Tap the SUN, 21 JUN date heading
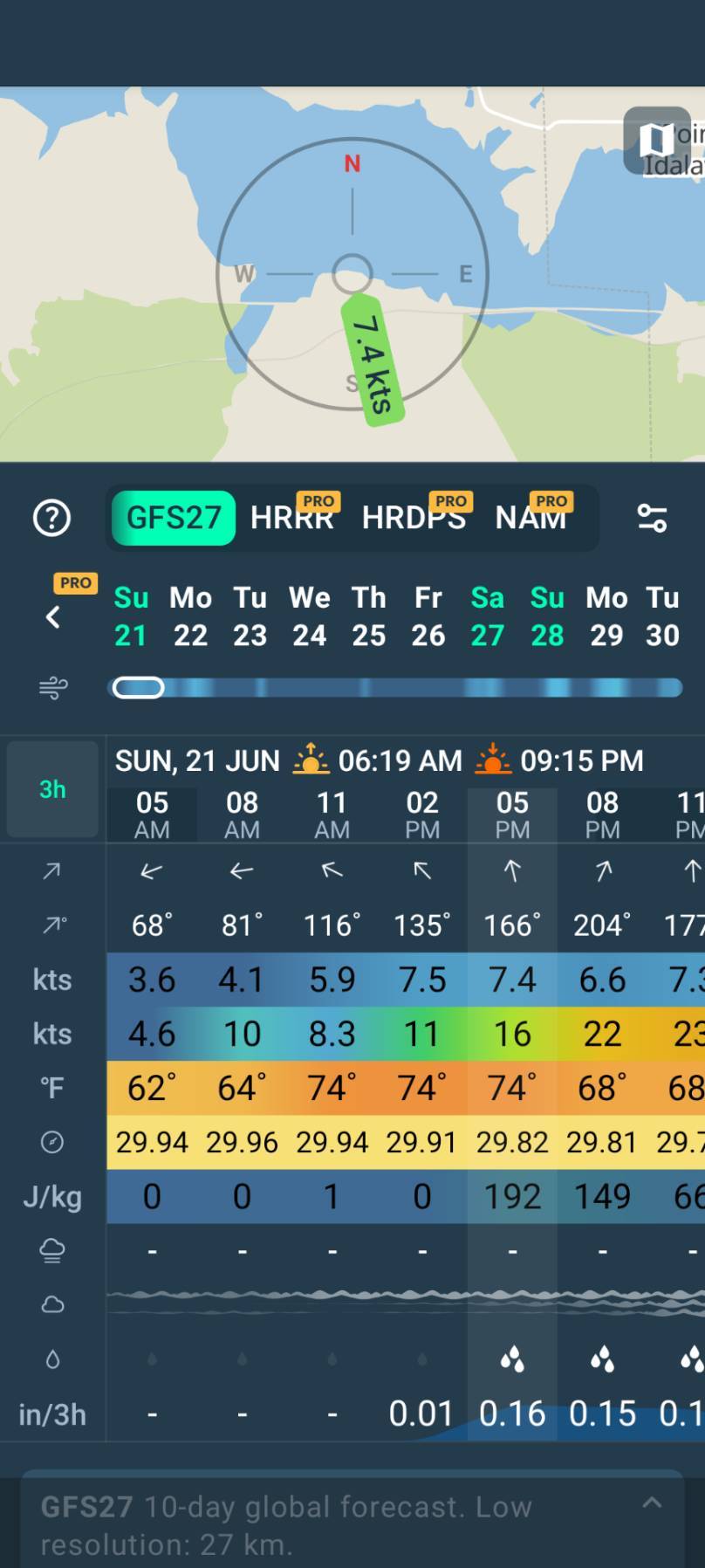 point(197,760)
